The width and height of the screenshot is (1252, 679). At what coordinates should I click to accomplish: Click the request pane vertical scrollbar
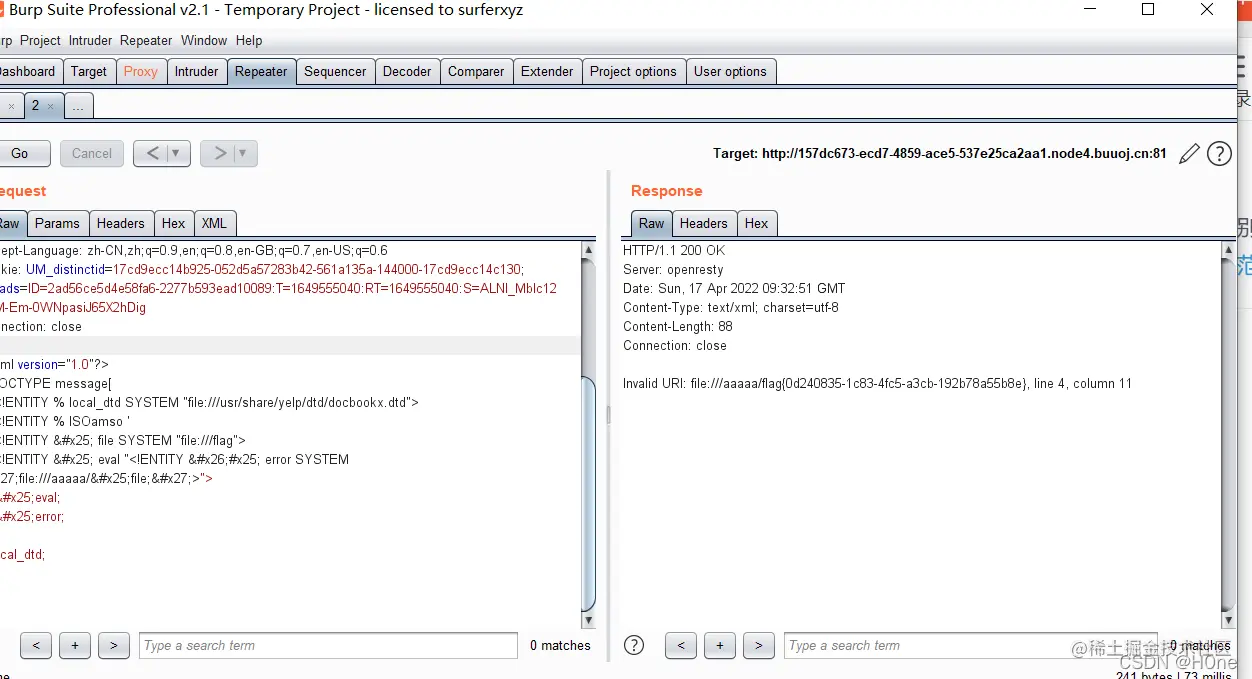[x=588, y=435]
